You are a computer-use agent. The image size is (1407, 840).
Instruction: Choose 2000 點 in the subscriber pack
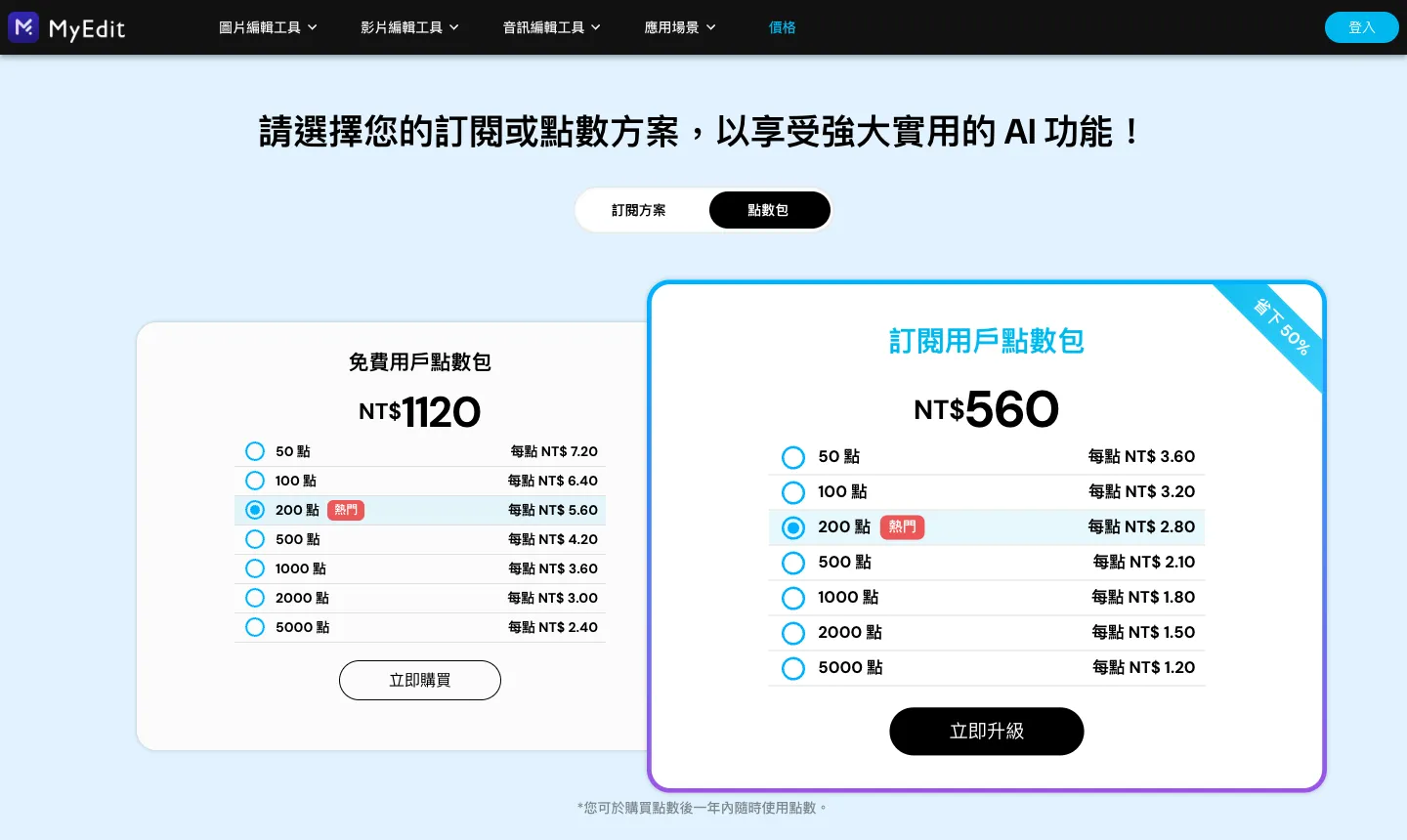tap(793, 633)
